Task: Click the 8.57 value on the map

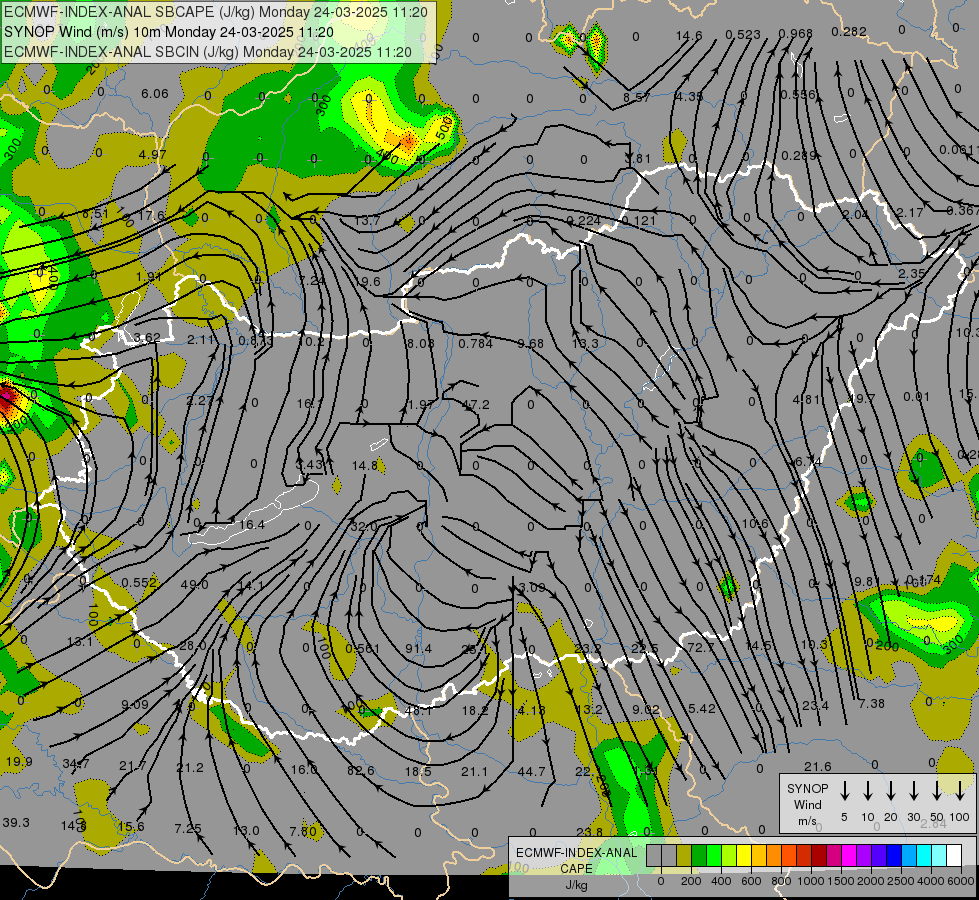Action: click(x=637, y=97)
